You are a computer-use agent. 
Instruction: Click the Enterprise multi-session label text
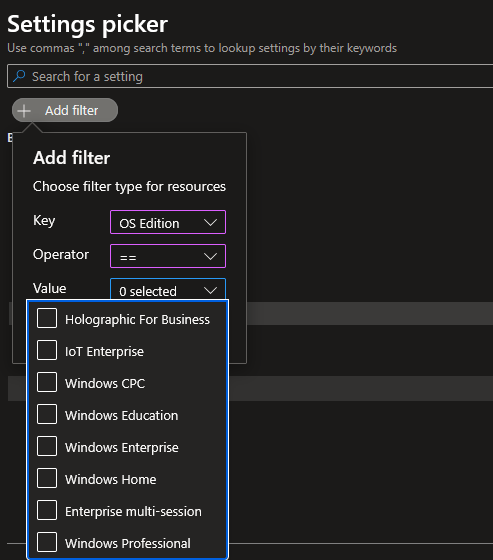click(x=133, y=512)
